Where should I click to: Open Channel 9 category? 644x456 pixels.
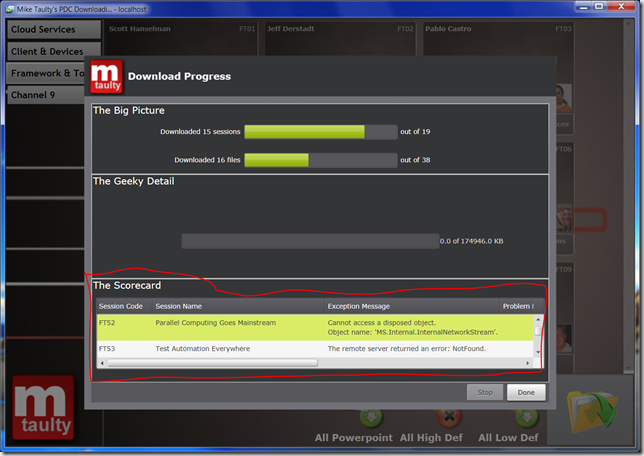46,95
